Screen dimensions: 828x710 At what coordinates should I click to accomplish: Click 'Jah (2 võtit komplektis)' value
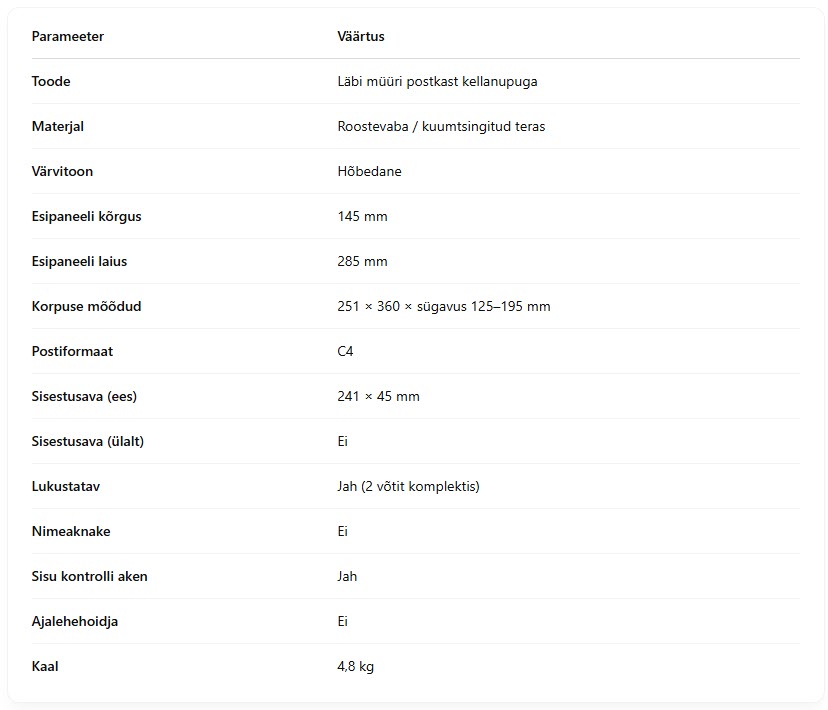pyautogui.click(x=408, y=486)
